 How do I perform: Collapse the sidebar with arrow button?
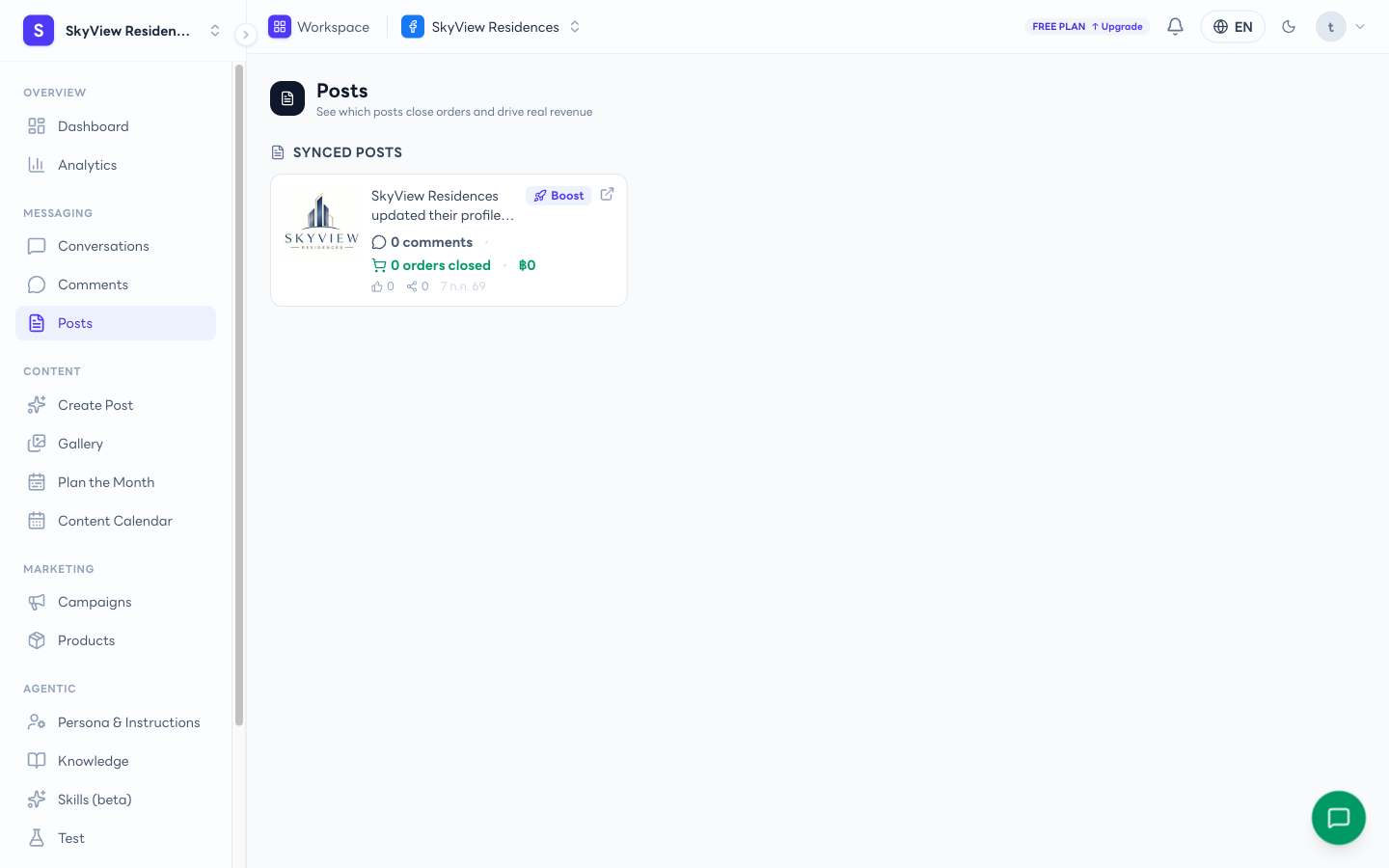246,35
